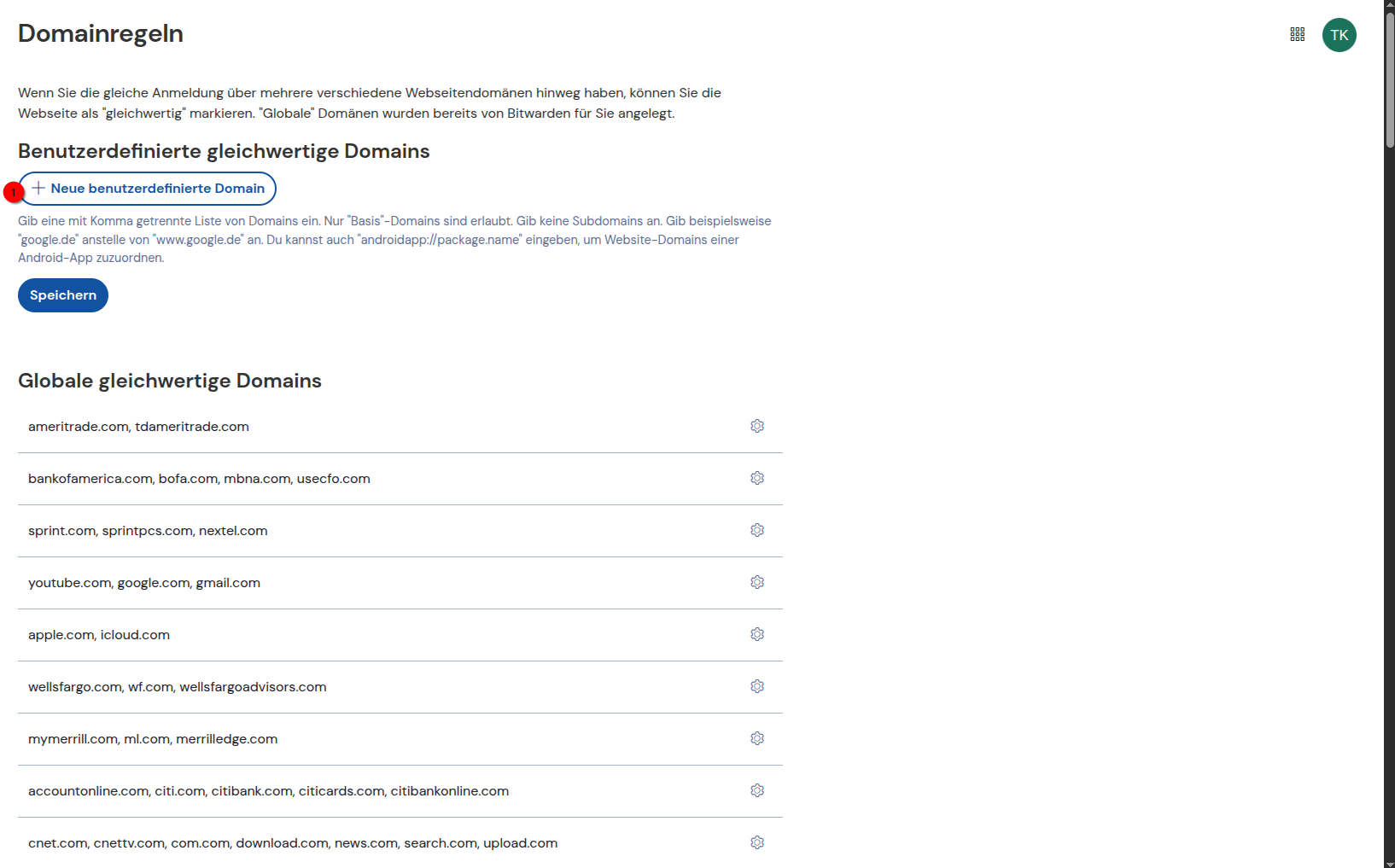Select the accountonline.com, citi.com domain entry
This screenshot has height=868, width=1395.
[x=268, y=791]
